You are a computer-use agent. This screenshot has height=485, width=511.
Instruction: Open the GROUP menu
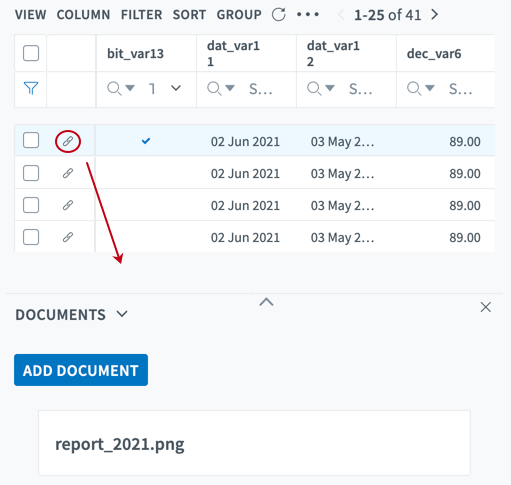coord(239,15)
